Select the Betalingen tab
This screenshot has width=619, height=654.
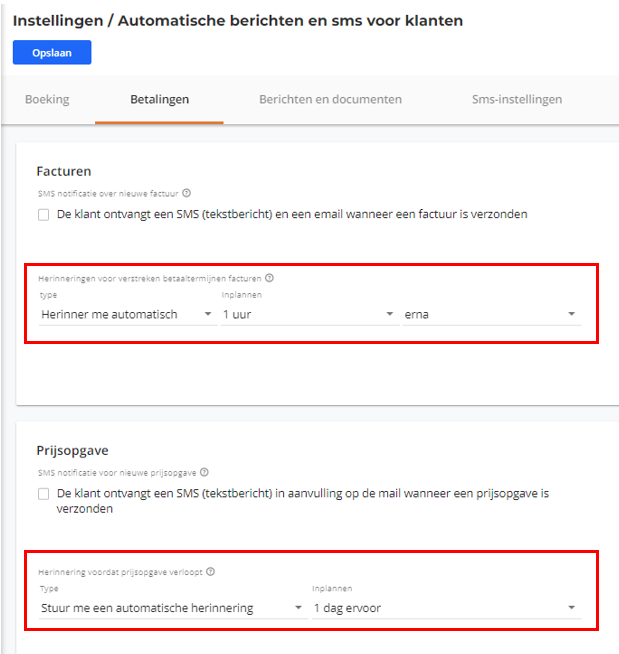(x=159, y=99)
